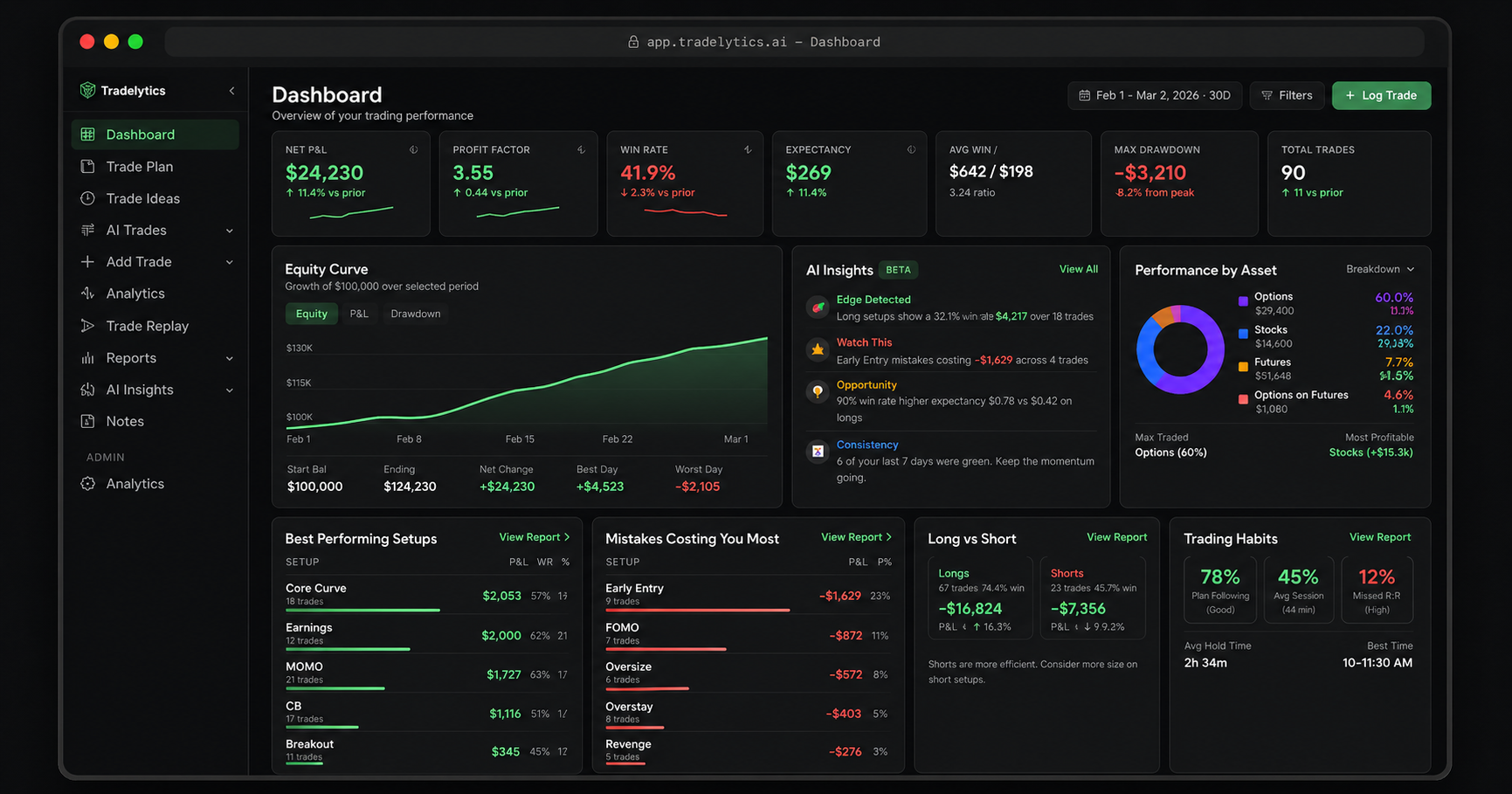Viewport: 1512px width, 794px height.
Task: Click the Admin Analytics gear icon
Action: click(87, 484)
